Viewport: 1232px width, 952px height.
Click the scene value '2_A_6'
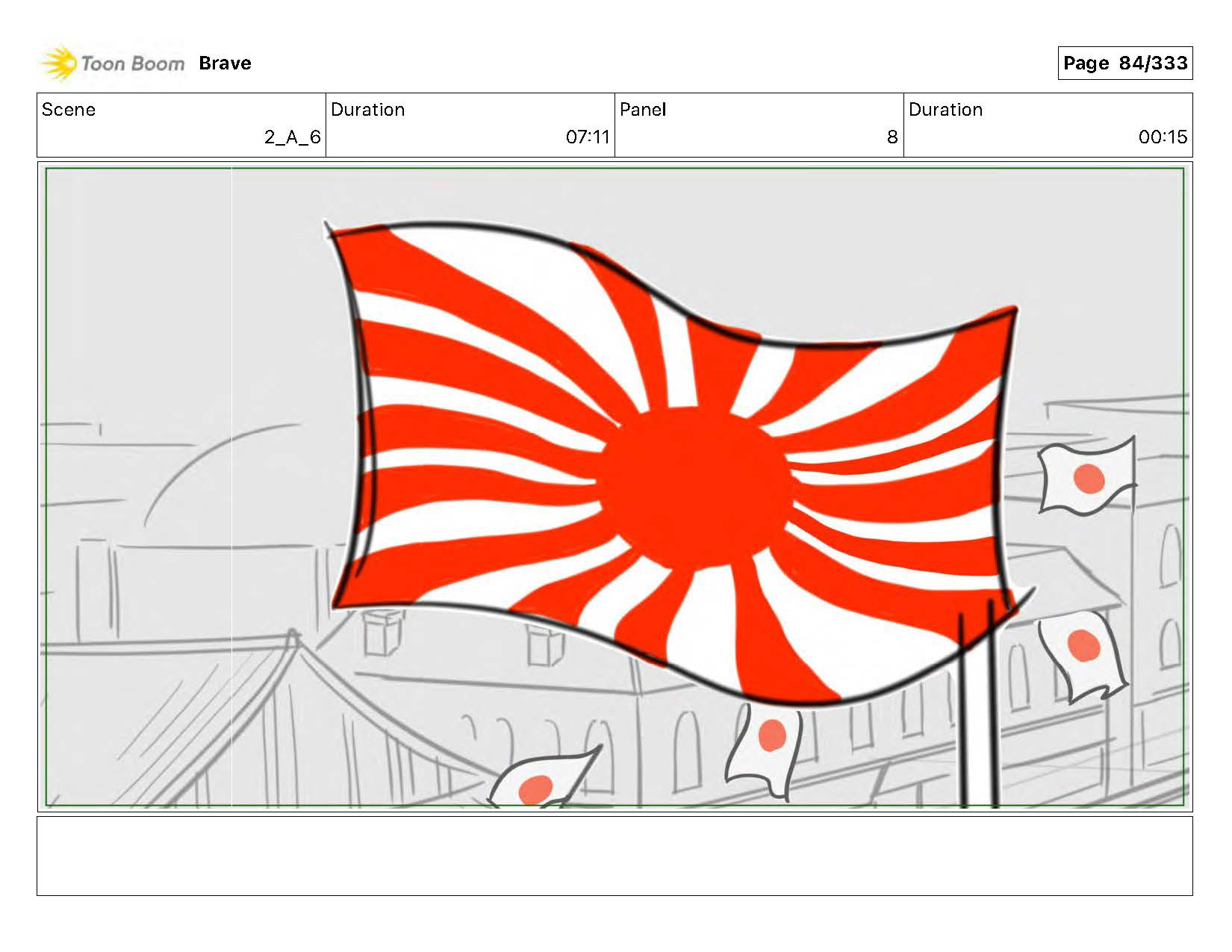coord(293,137)
